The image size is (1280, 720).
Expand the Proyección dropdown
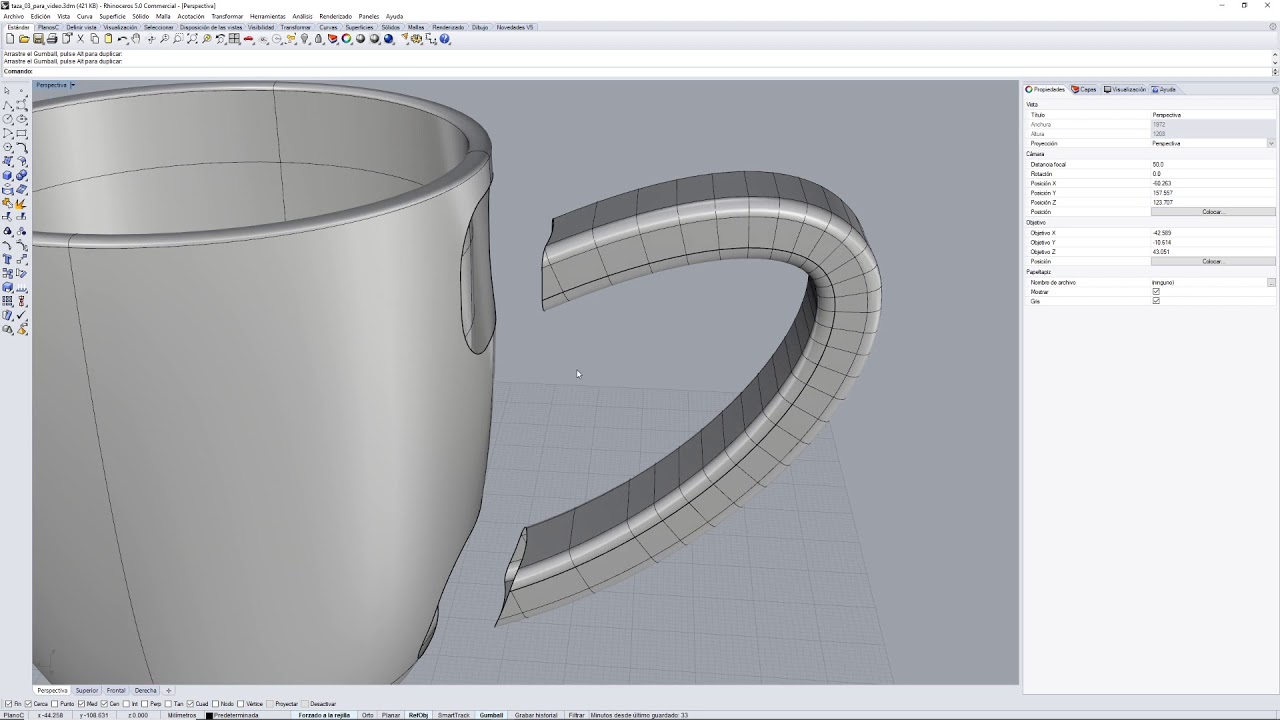1271,143
